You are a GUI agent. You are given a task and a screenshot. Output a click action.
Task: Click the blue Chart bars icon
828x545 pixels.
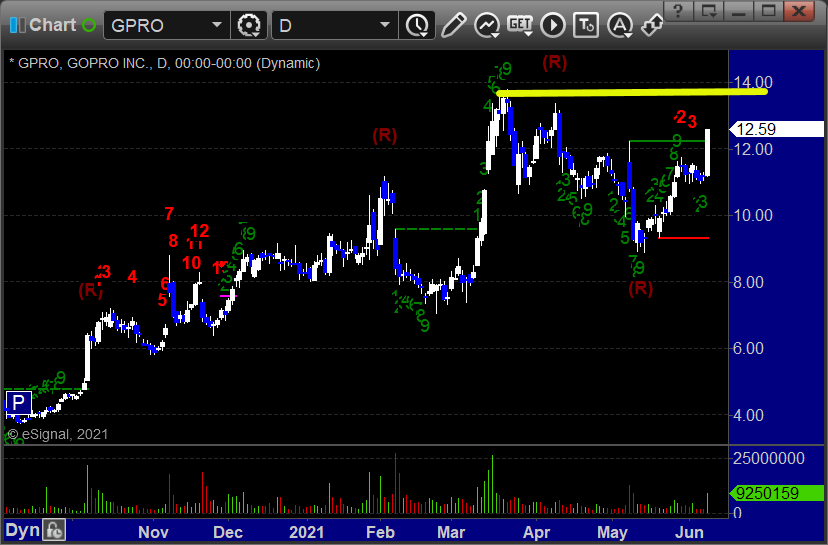[x=17, y=25]
